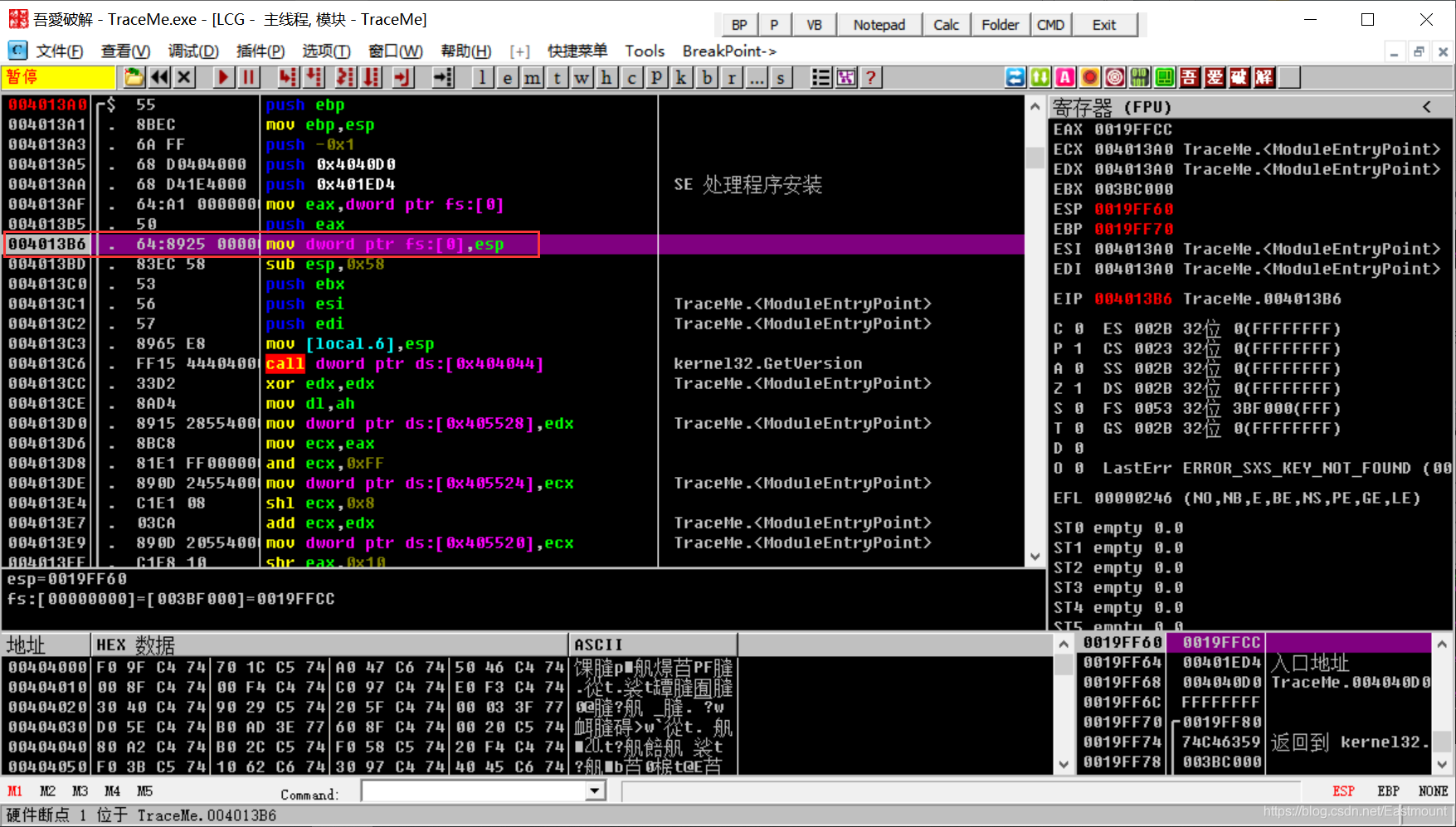
Task: Click the Open file folder icon
Action: point(134,78)
